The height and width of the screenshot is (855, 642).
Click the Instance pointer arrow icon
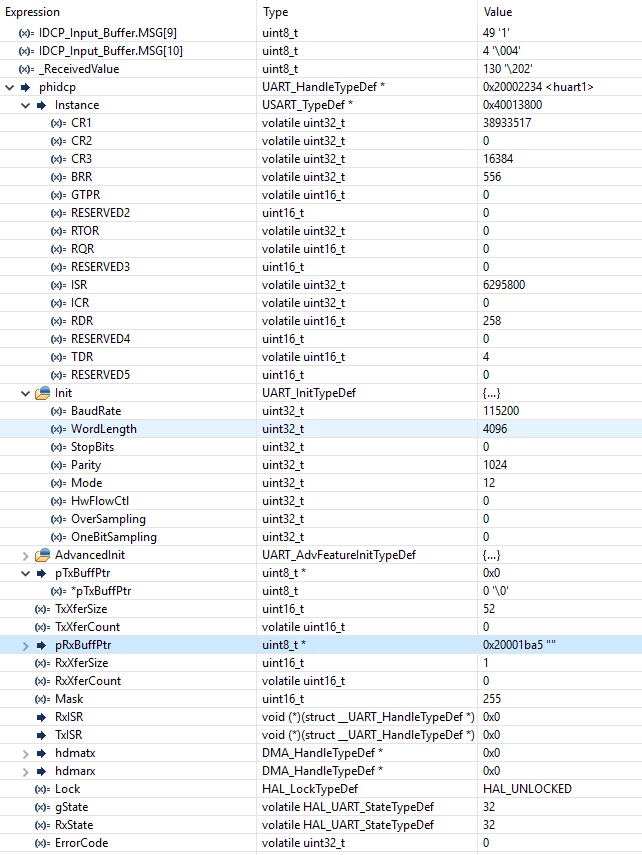point(41,105)
